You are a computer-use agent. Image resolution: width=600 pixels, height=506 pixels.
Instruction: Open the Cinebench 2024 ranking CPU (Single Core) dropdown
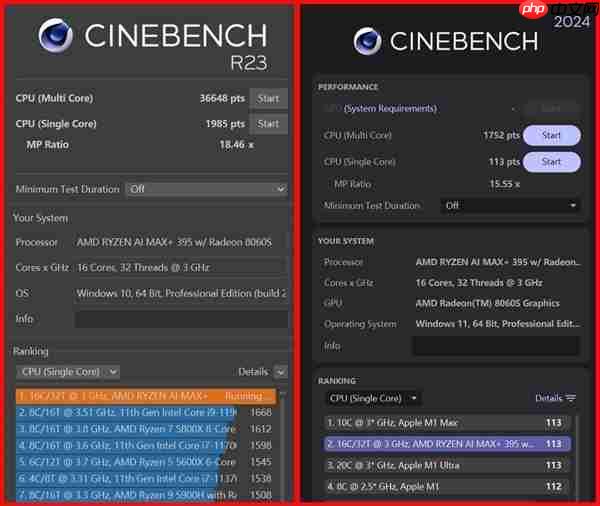point(372,398)
